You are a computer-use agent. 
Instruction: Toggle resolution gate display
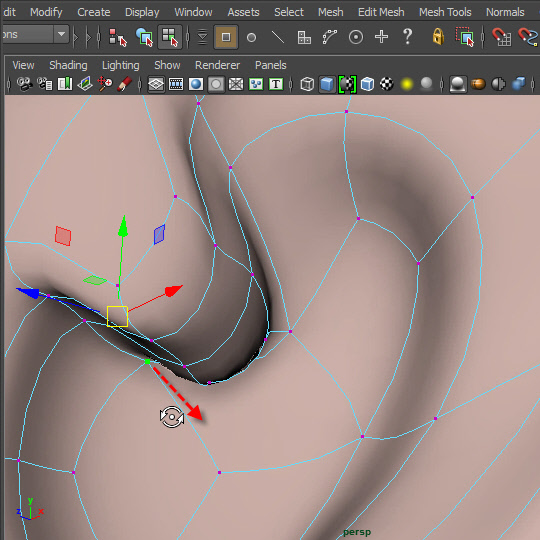tap(196, 84)
